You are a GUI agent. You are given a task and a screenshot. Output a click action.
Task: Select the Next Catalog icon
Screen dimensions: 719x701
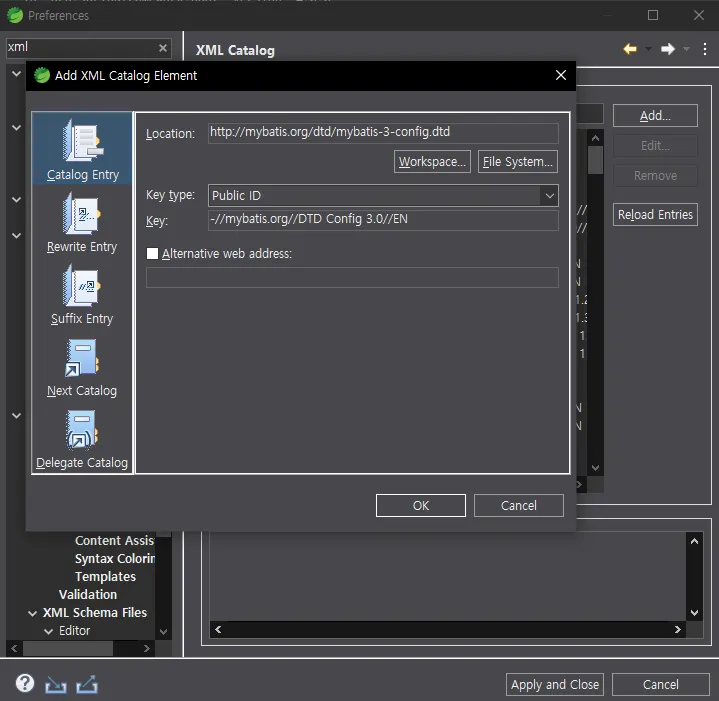tap(82, 358)
